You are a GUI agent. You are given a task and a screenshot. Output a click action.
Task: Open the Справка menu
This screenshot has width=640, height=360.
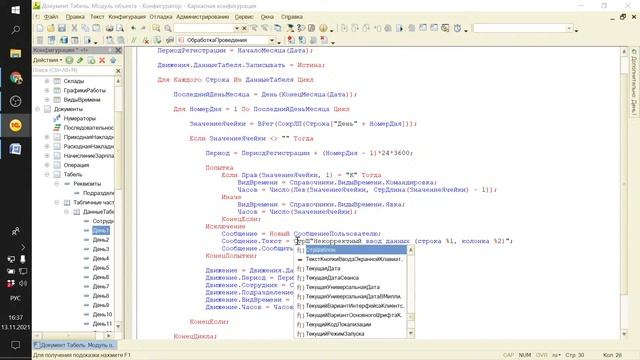click(x=292, y=17)
